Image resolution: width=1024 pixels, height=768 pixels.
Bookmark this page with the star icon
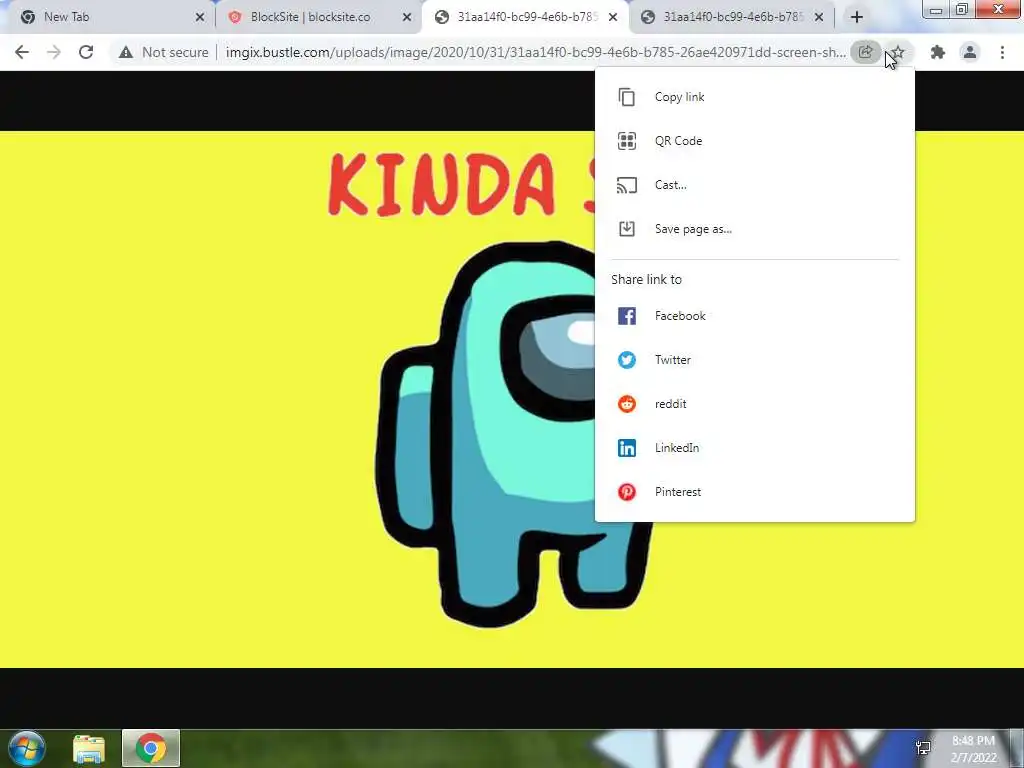point(899,52)
